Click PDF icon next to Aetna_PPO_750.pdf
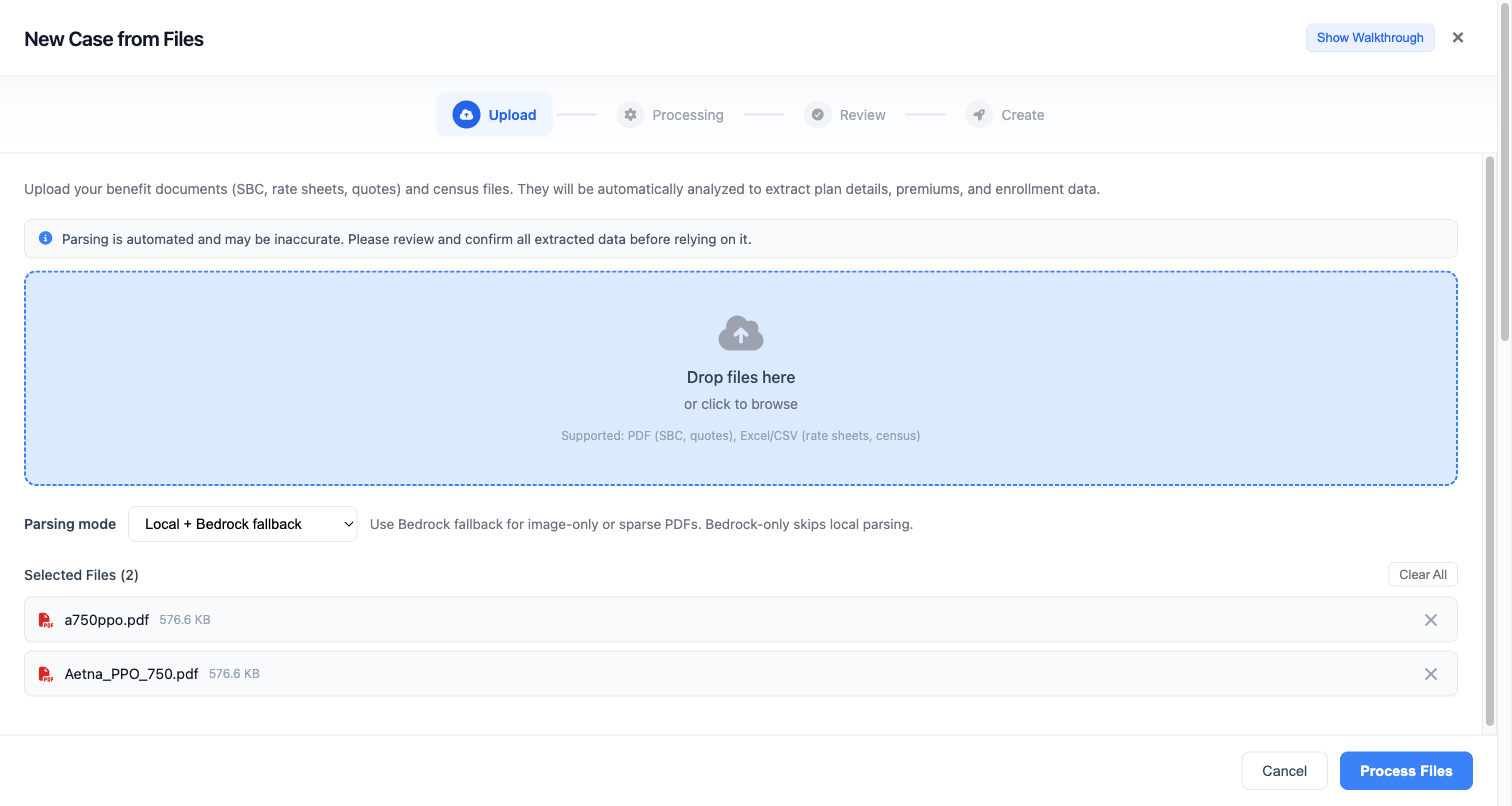 pos(46,674)
